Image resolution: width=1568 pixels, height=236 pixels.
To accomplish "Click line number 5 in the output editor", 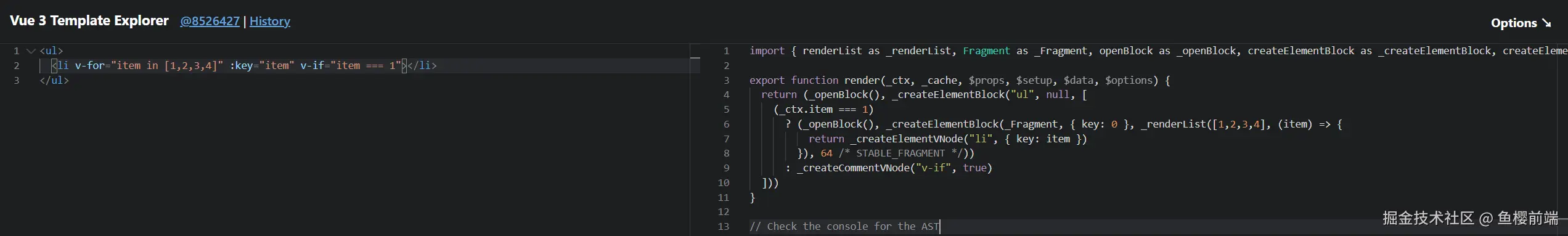I will click(726, 109).
